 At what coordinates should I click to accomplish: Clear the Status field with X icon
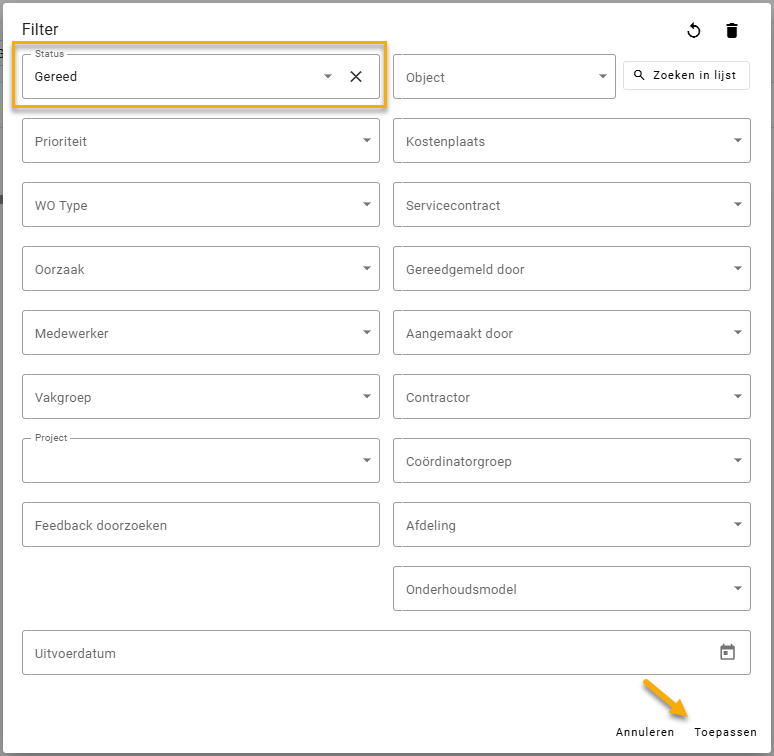(x=356, y=77)
